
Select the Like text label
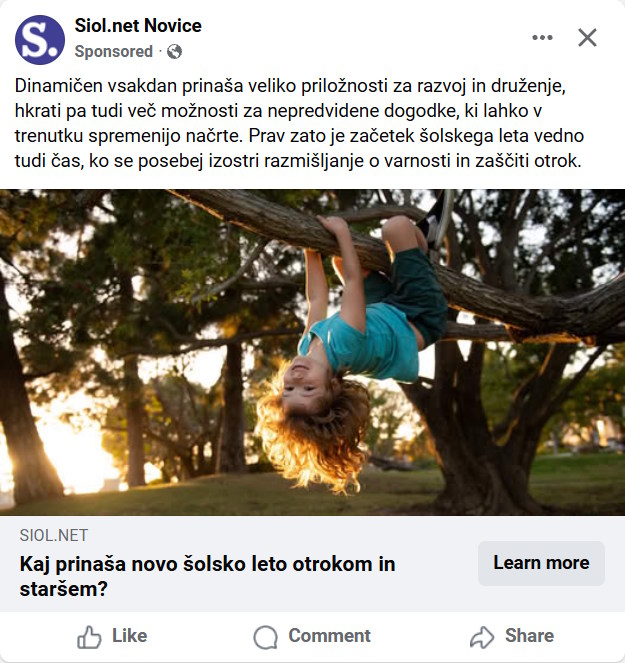129,636
